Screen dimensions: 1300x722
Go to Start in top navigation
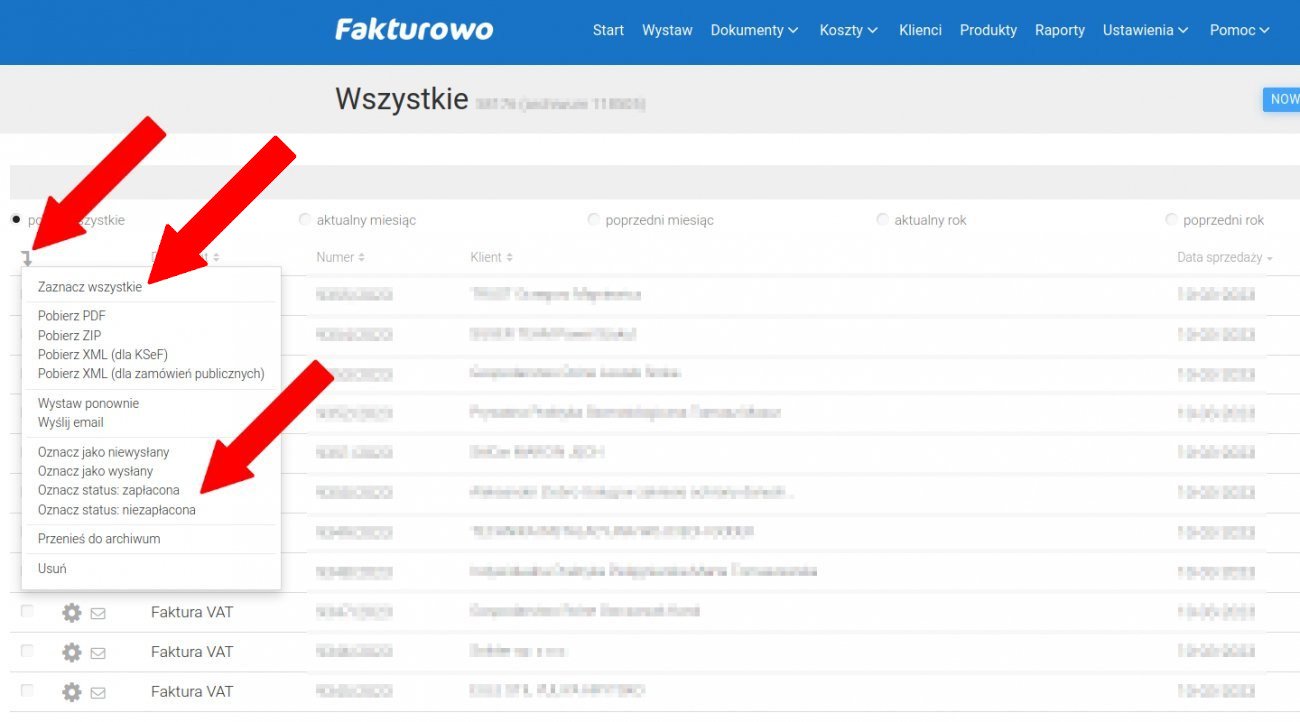pos(608,30)
